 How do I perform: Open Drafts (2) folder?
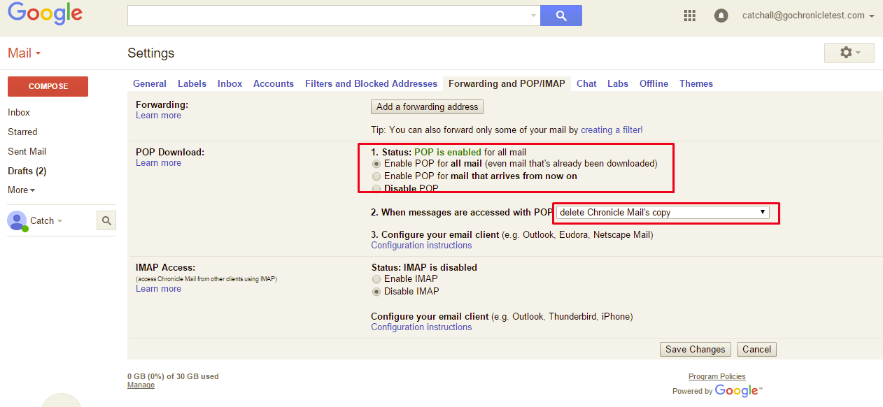[27, 171]
